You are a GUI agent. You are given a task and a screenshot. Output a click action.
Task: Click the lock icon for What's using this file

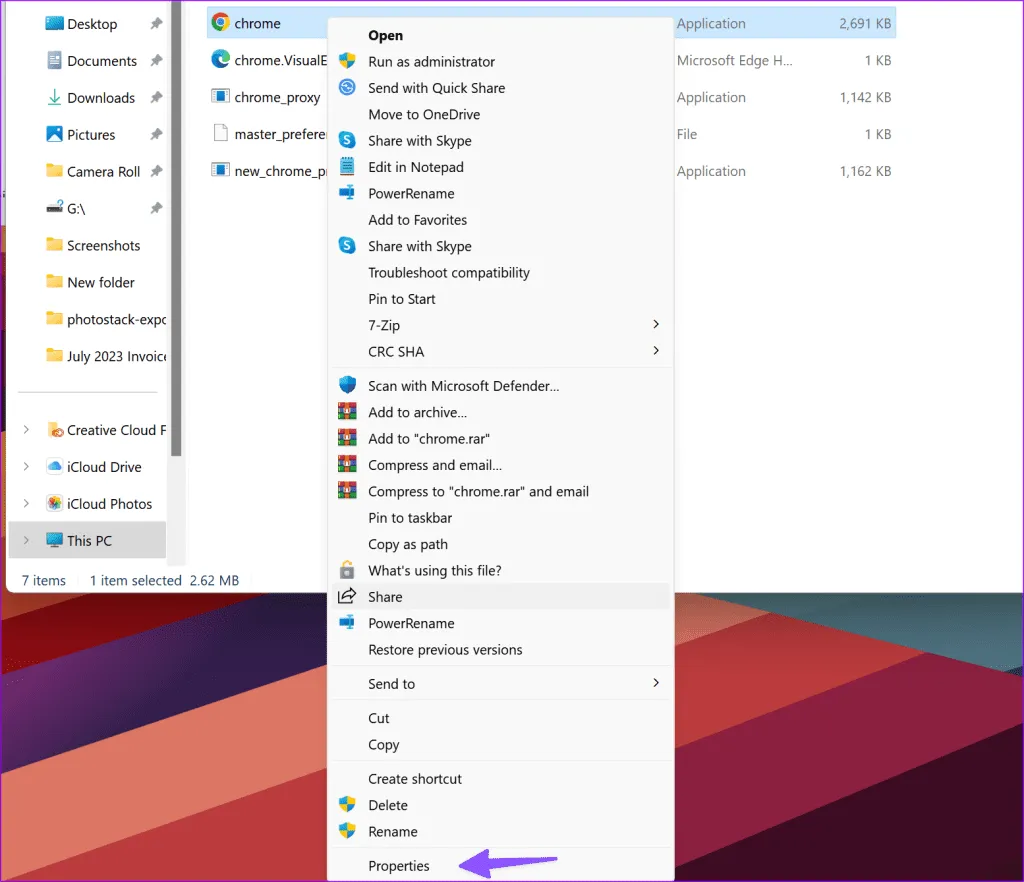click(x=347, y=570)
